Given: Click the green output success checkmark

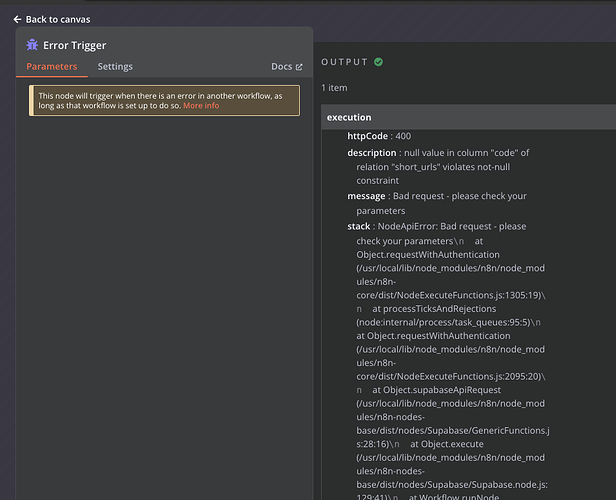Looking at the screenshot, I should pyautogui.click(x=378, y=62).
